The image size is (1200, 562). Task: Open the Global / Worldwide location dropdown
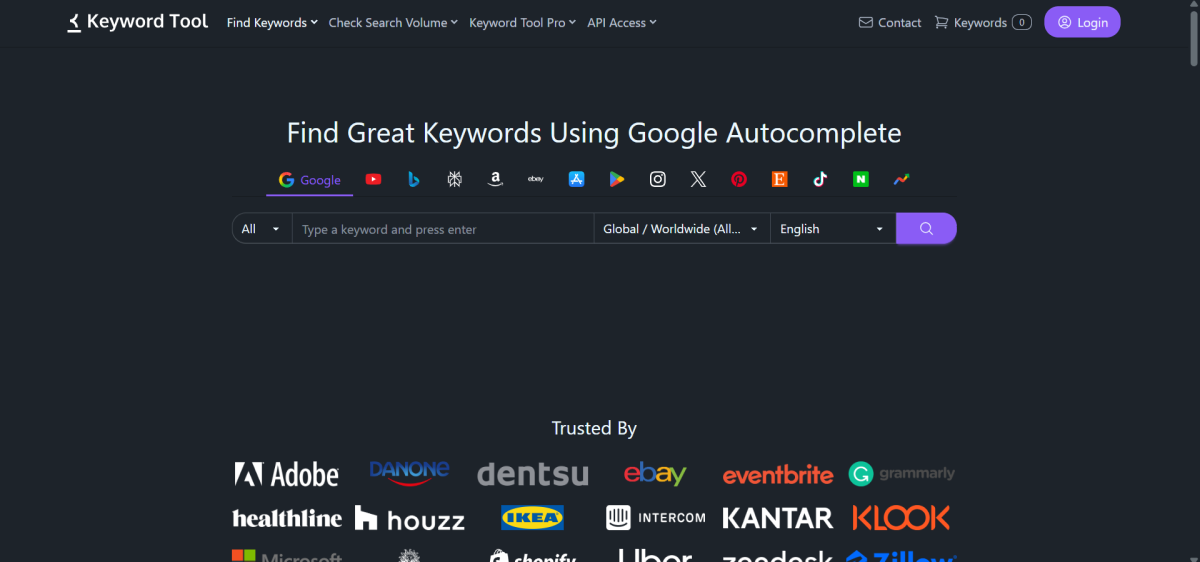pos(682,229)
